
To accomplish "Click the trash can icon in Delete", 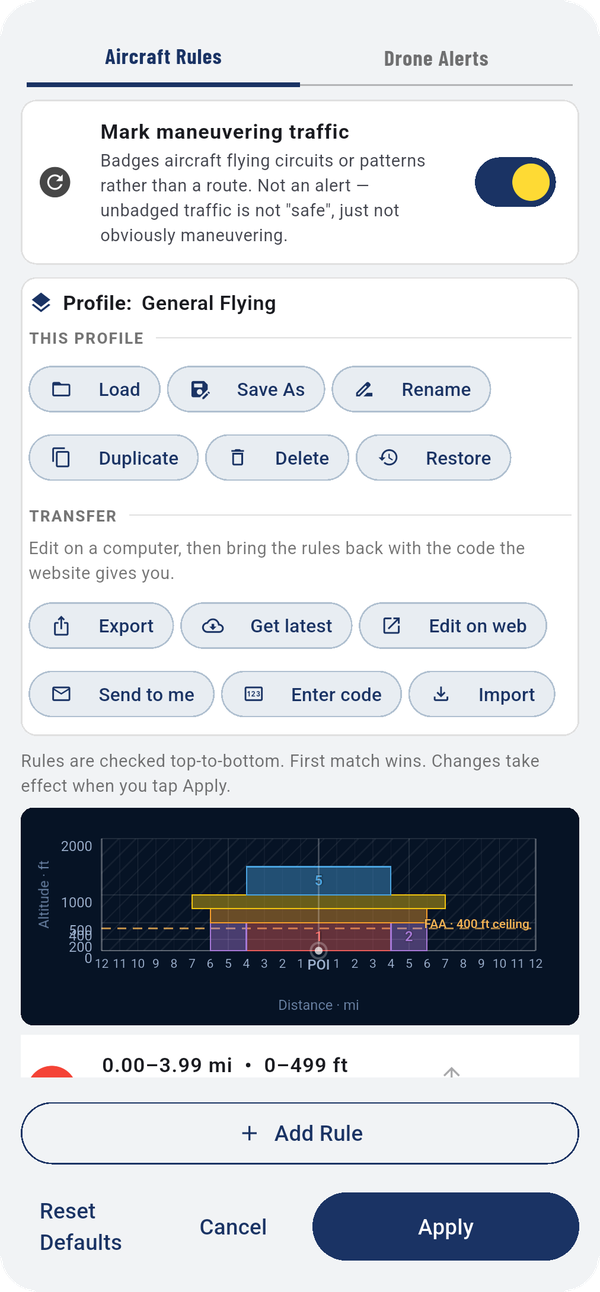I will click(x=237, y=458).
